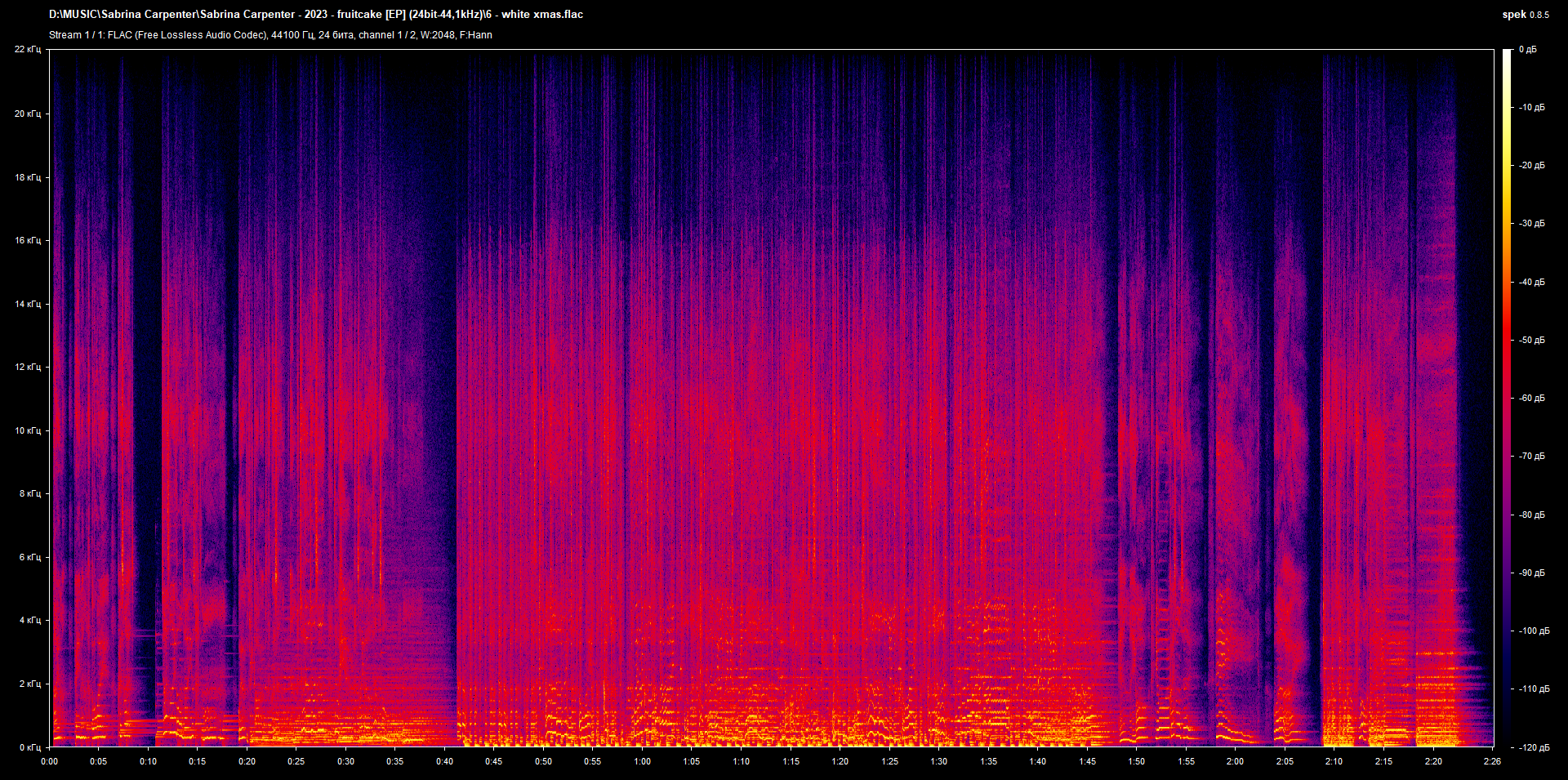Click the 0:00 timeline label
Screen dimensions: 1568x780
coord(49,762)
